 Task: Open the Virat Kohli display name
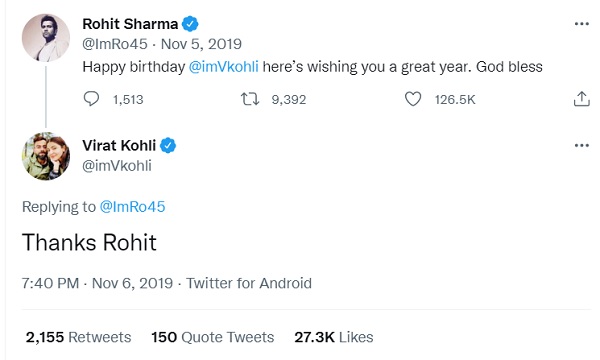coord(119,145)
